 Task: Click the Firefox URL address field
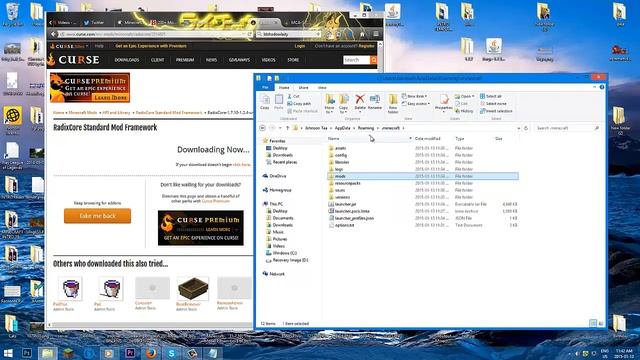coord(156,34)
